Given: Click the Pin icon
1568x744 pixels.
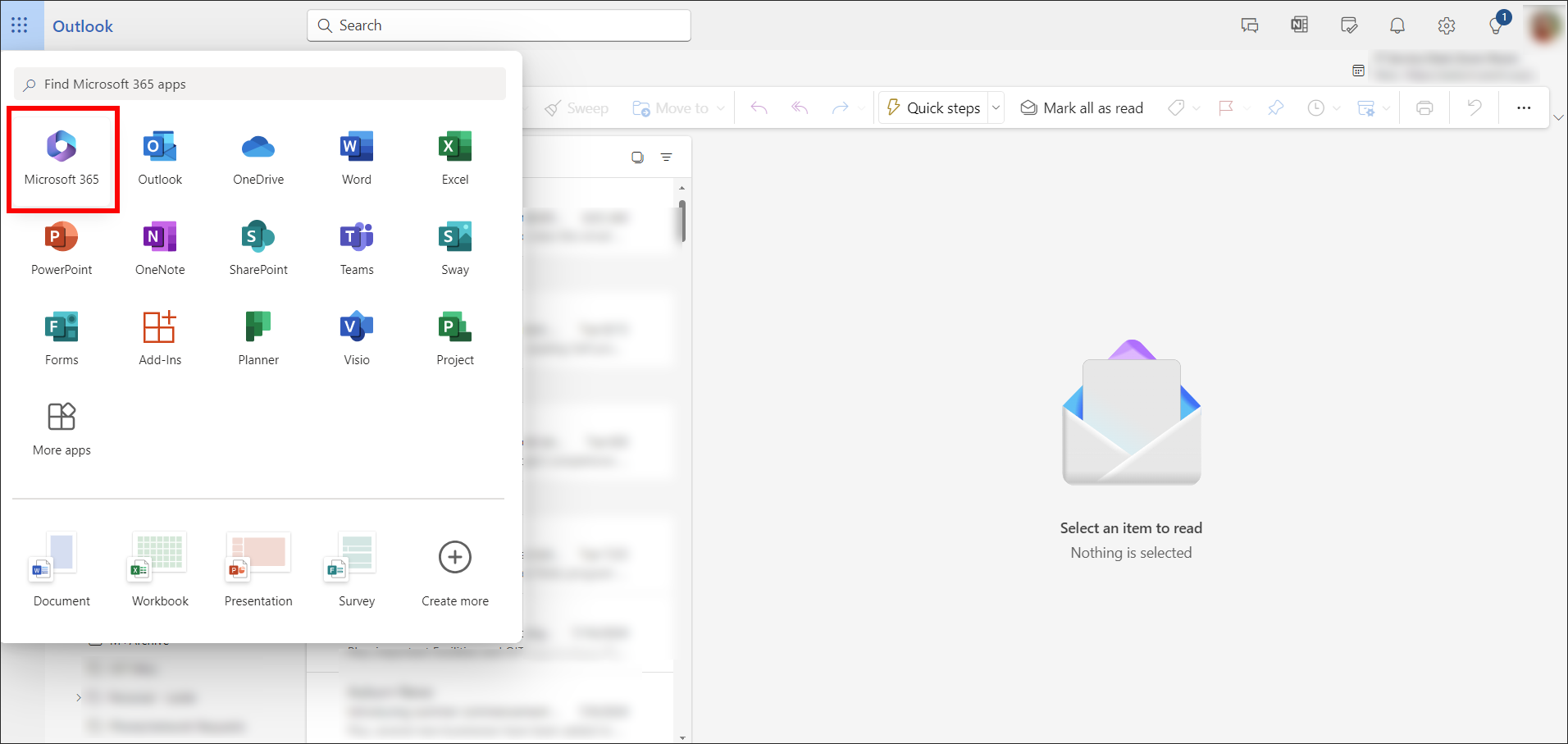Looking at the screenshot, I should click(x=1275, y=108).
